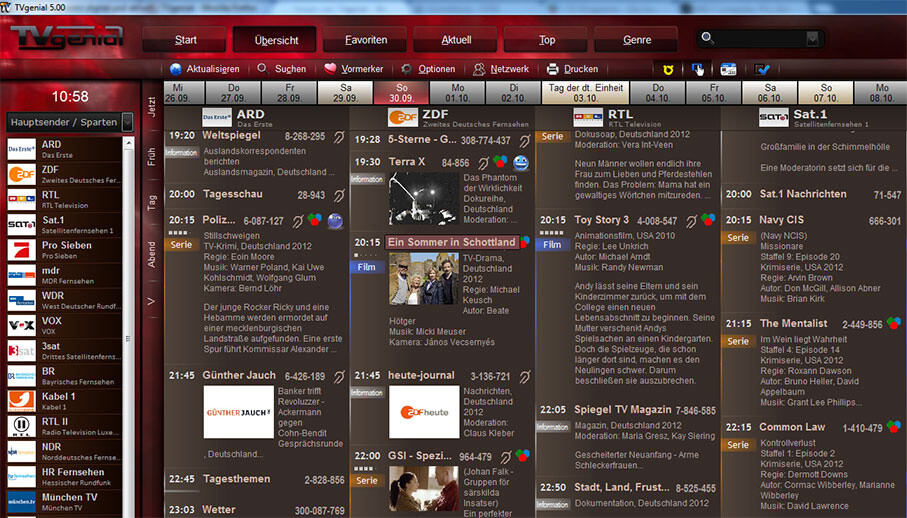This screenshot has height=518, width=907.
Task: Choose München TV in the channel list
Action: click(64, 502)
